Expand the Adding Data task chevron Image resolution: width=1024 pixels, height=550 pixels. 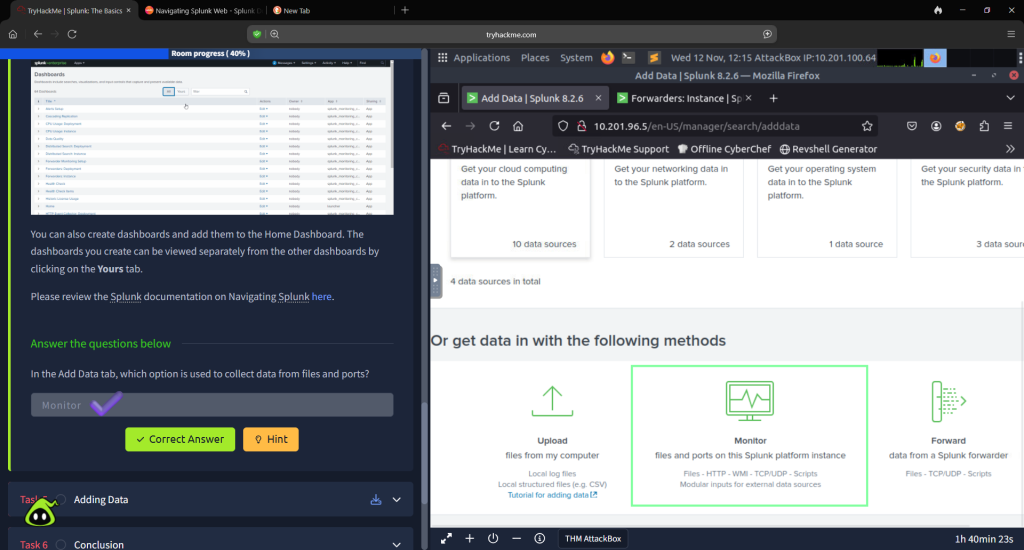click(x=397, y=500)
